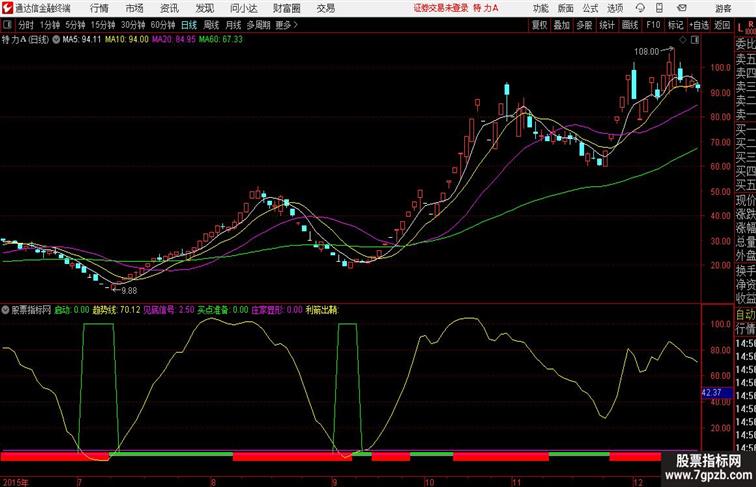The width and height of the screenshot is (756, 487).
Task: Click the 多股 multi-stock button
Action: (x=584, y=25)
